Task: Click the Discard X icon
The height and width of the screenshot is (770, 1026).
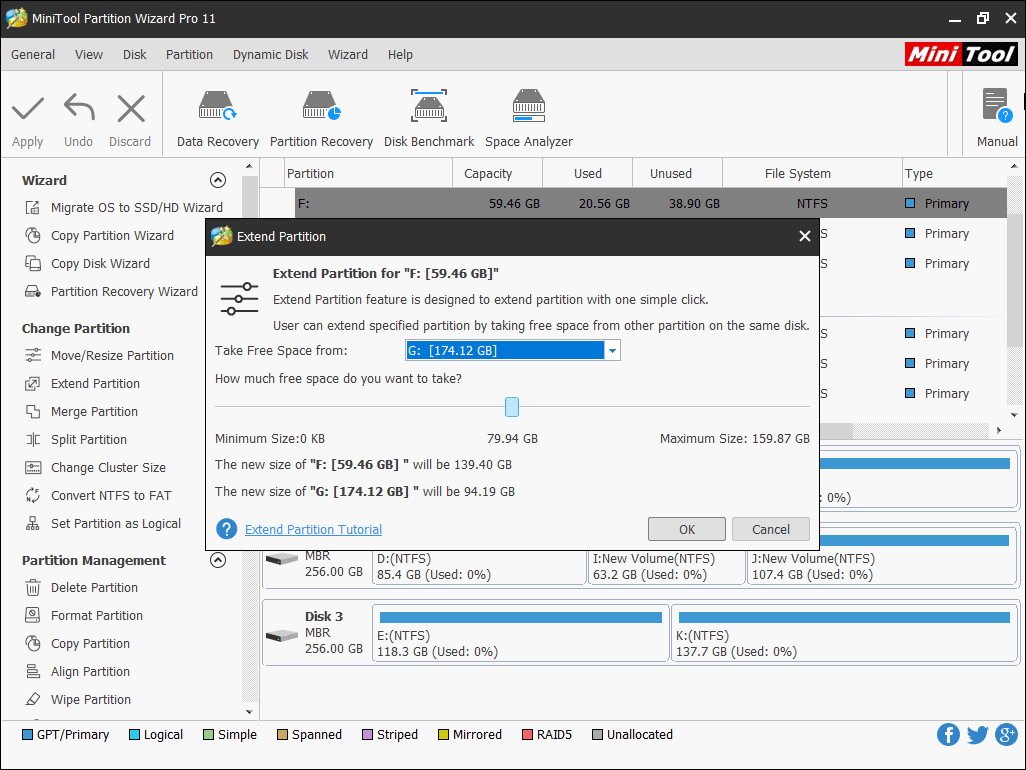Action: 131,108
